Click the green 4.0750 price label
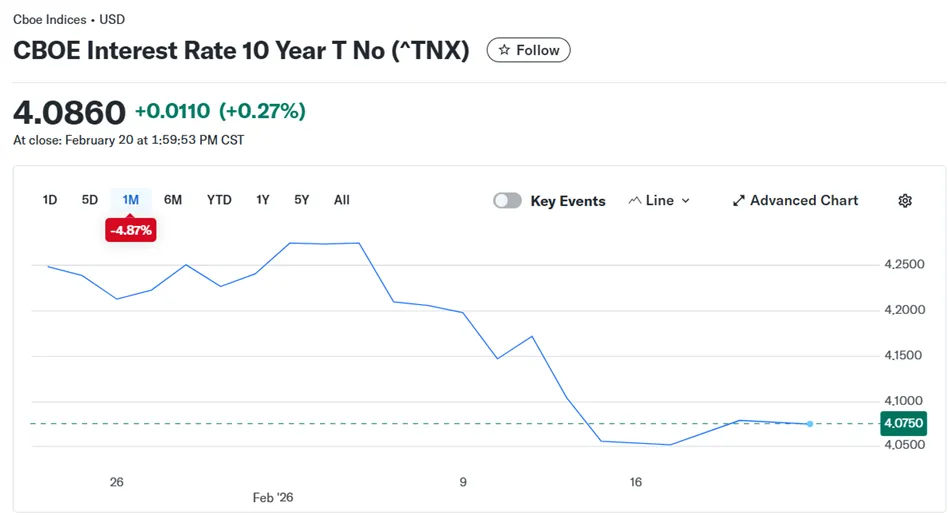Viewport: 948px width, 515px height. 902,424
